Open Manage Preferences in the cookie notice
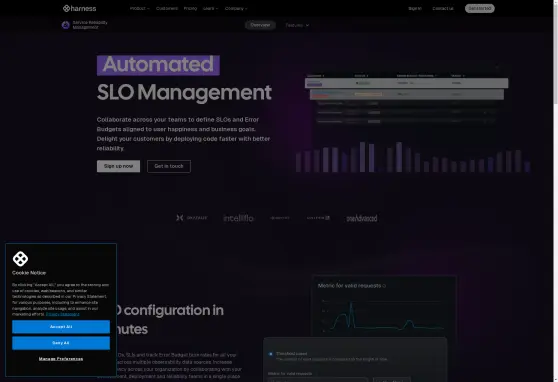558x382 pixels. click(x=61, y=359)
